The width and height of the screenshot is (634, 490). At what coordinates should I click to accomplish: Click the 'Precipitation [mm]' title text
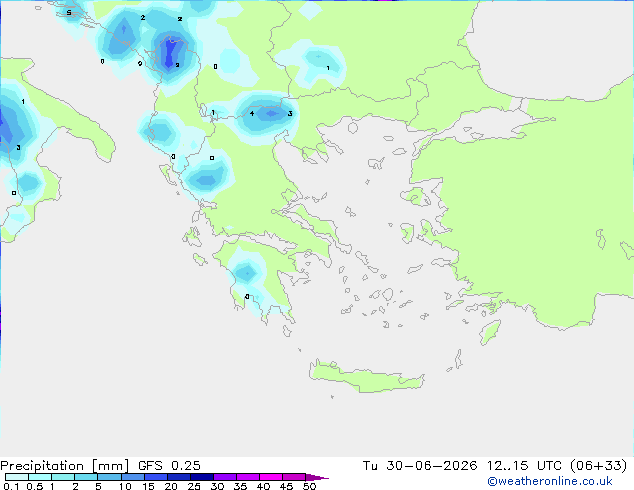[64, 466]
